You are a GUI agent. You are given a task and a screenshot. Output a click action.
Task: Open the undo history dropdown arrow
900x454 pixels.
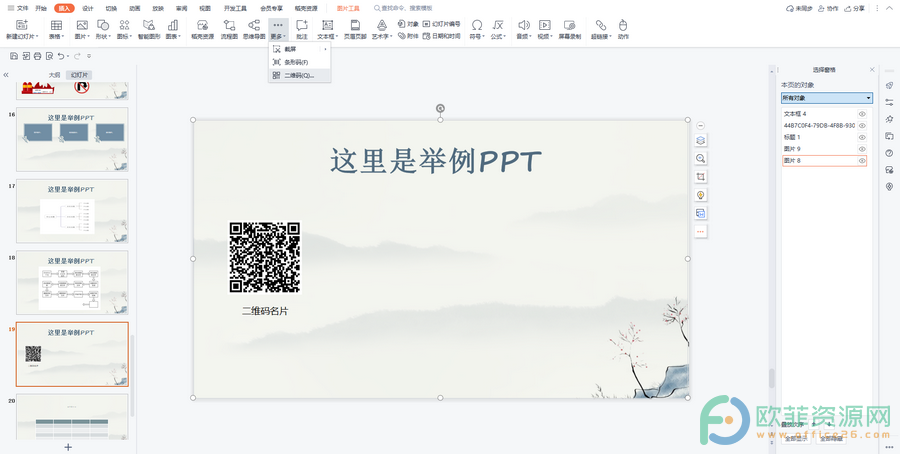68,56
